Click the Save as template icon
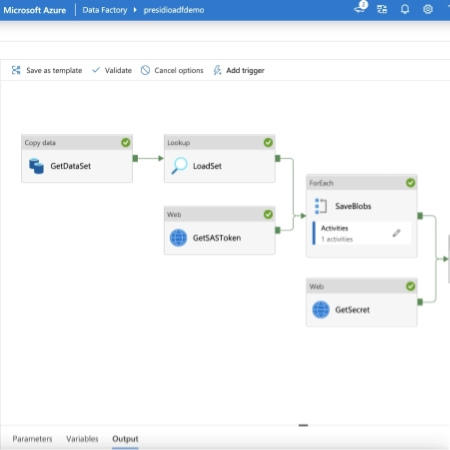 tap(16, 70)
